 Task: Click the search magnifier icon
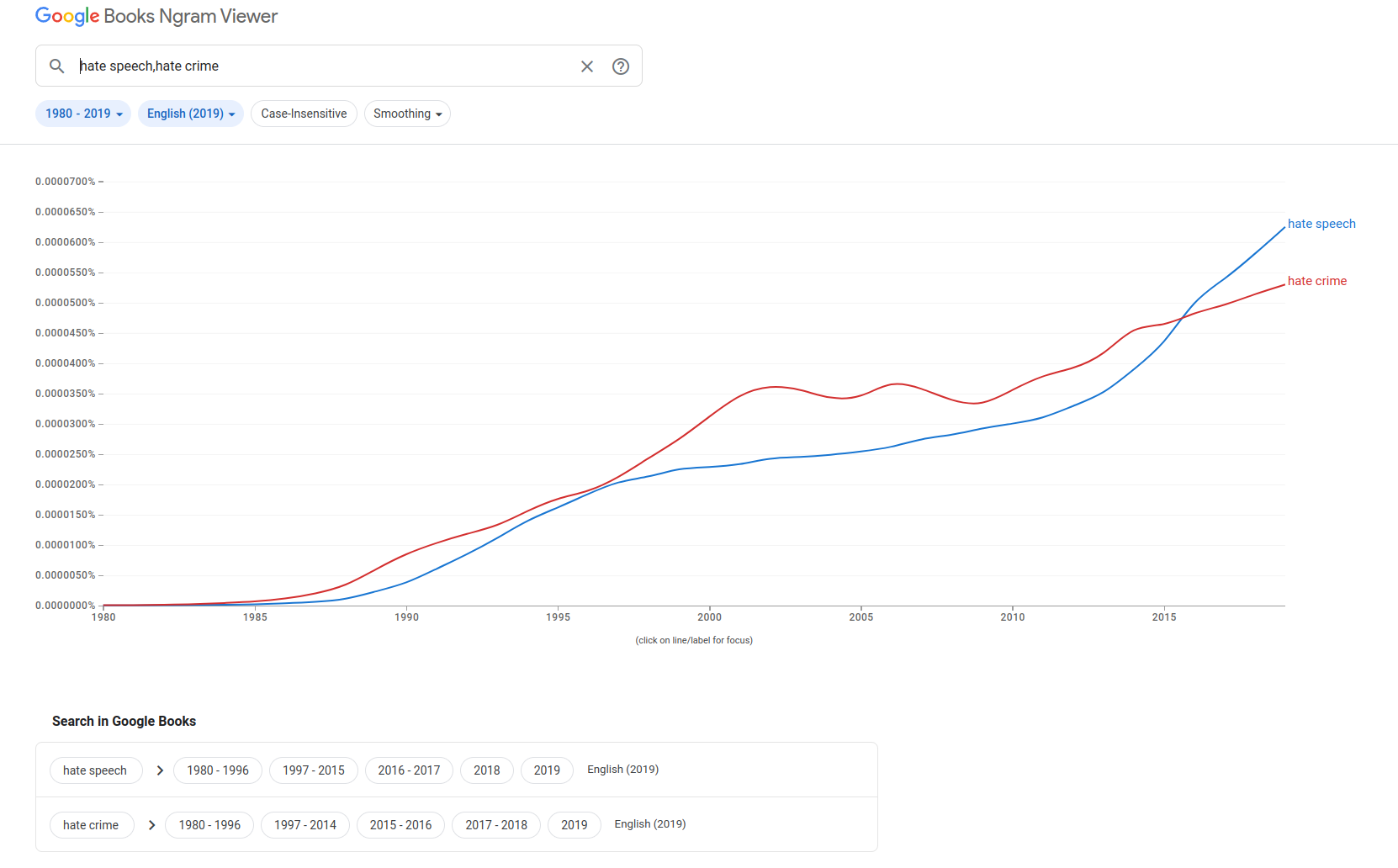[x=56, y=66]
